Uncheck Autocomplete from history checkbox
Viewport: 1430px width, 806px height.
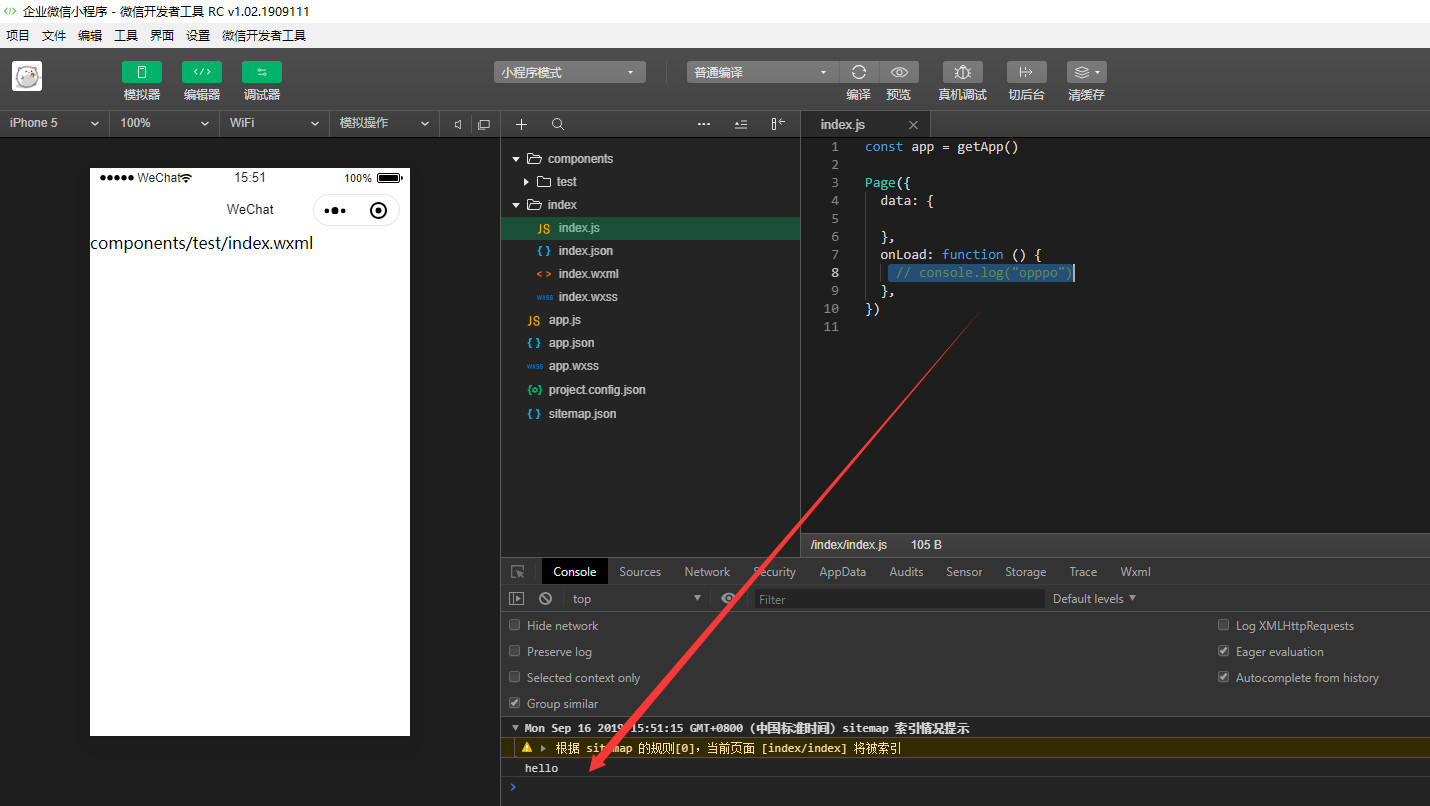point(1223,677)
